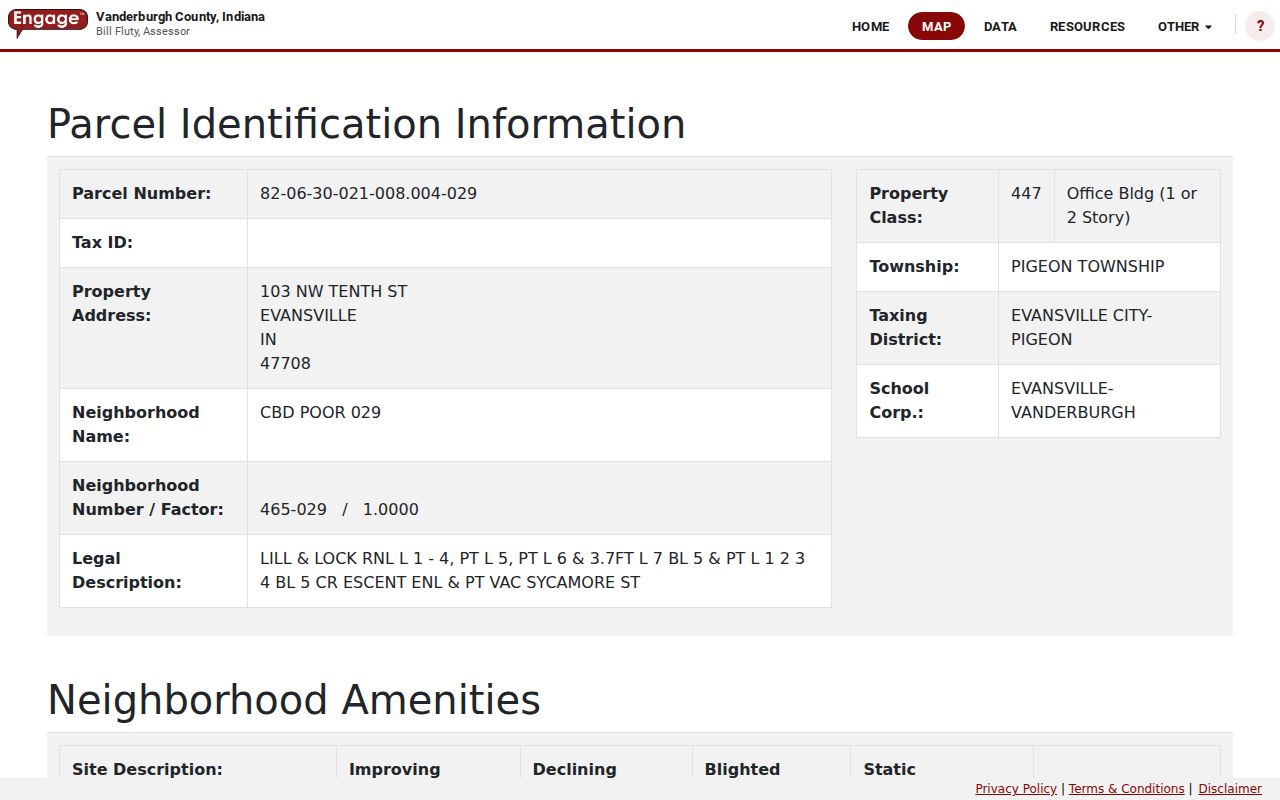
Task: Click school corp EVANSVILLE-VANDERBURGH
Action: point(1073,400)
